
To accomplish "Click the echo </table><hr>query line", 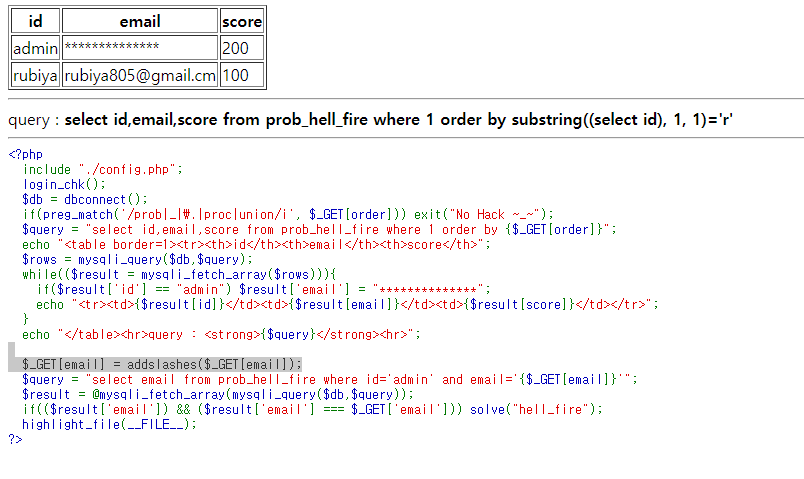I will (x=222, y=334).
